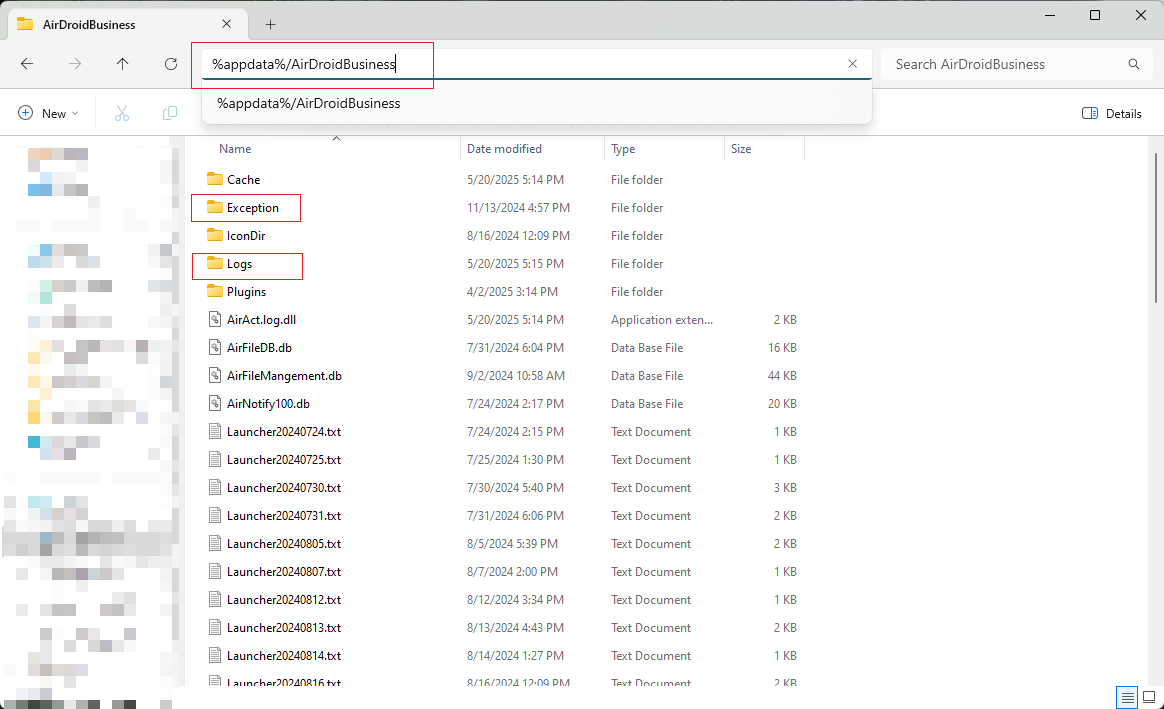This screenshot has height=709, width=1164.
Task: Click the 44 KB size cell
Action: click(782, 376)
